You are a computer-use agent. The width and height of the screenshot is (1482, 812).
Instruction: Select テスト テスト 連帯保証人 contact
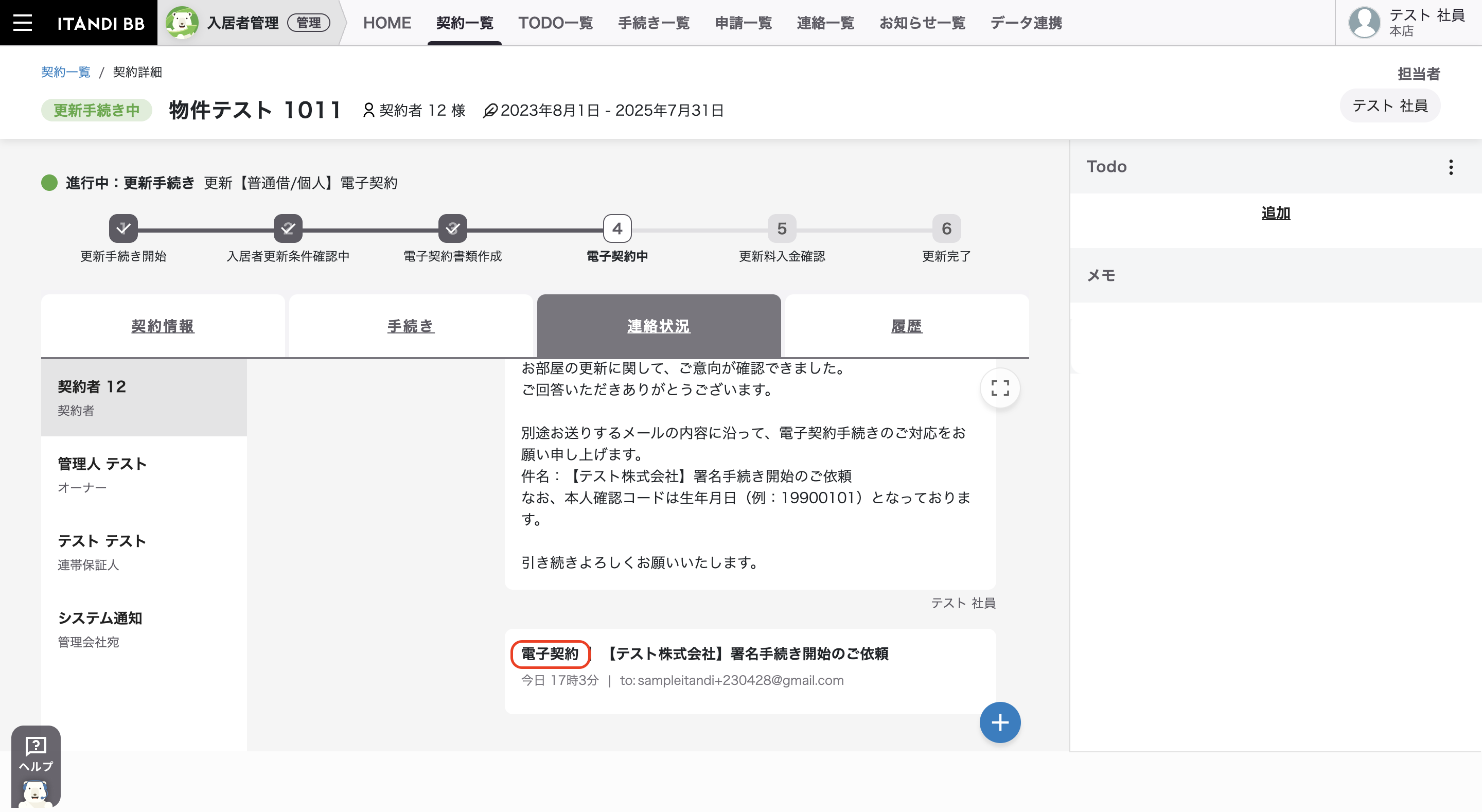(144, 552)
